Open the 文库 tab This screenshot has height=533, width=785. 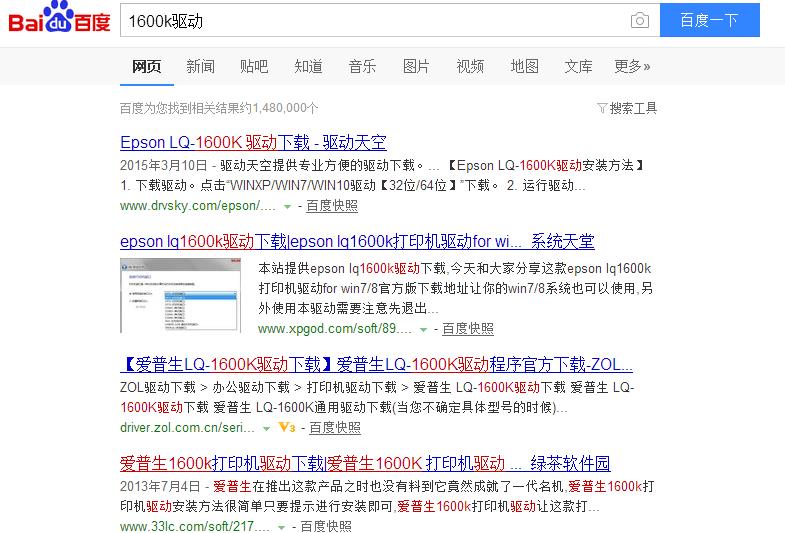(x=578, y=66)
